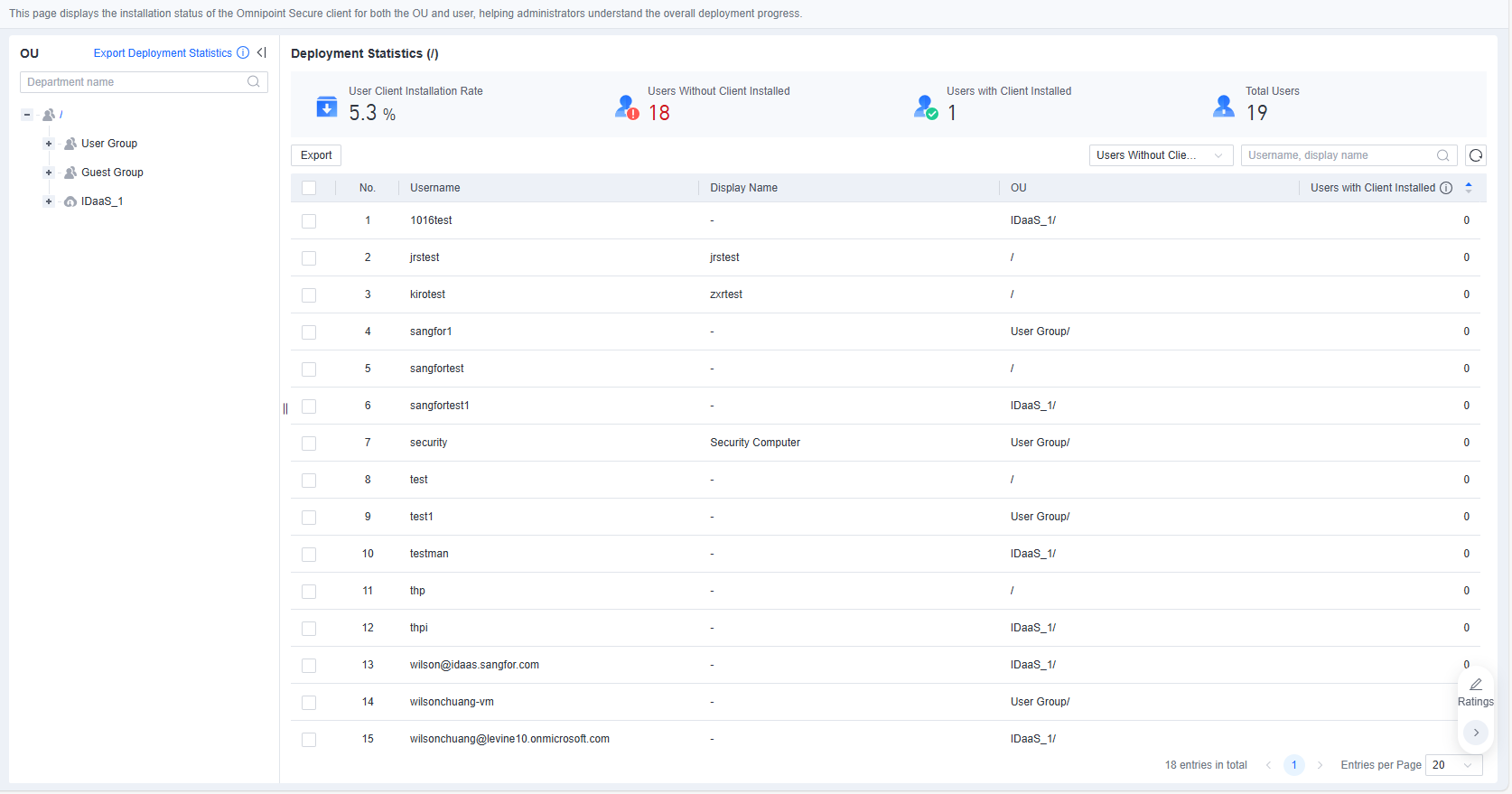This screenshot has width=1512, height=794.
Task: Click the Display Name column header
Action: [x=743, y=188]
